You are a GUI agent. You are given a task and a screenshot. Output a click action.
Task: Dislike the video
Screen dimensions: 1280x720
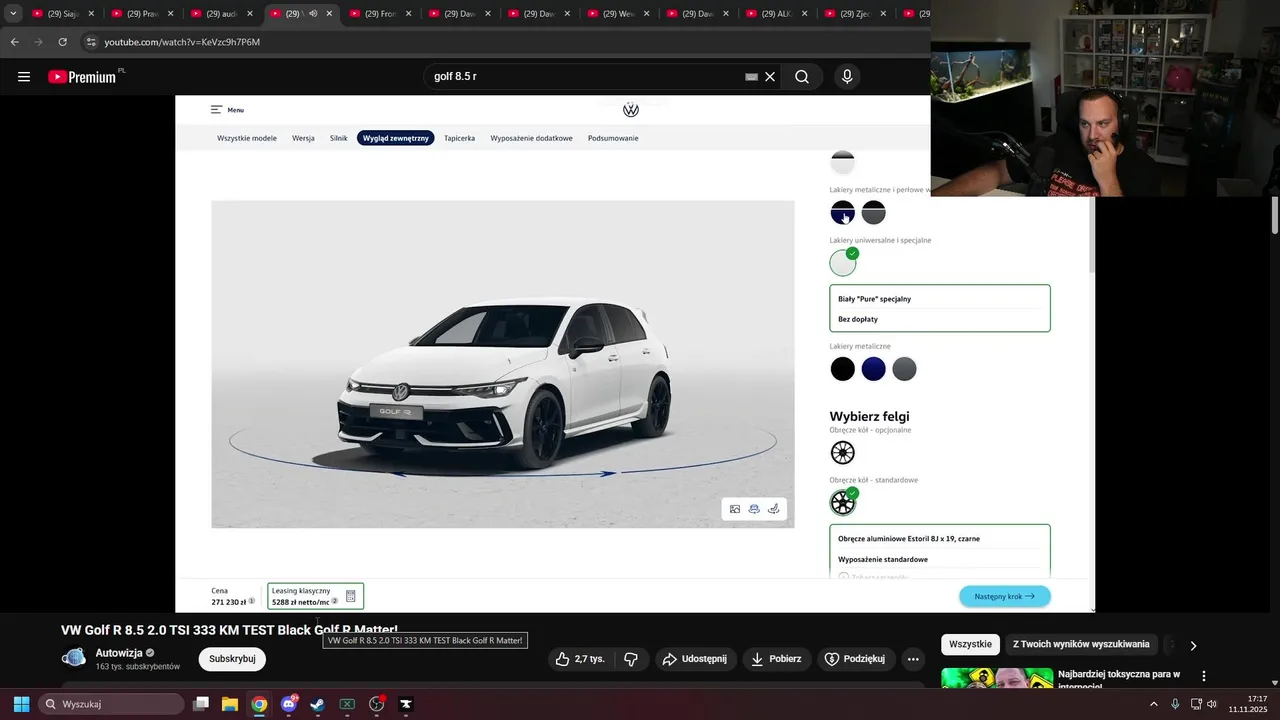(x=631, y=659)
